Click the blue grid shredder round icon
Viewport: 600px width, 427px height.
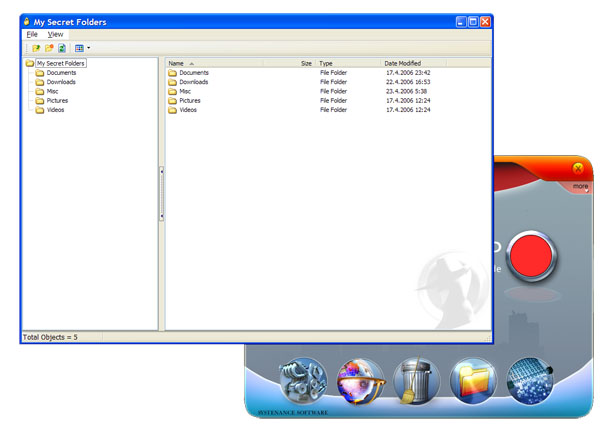(530, 380)
